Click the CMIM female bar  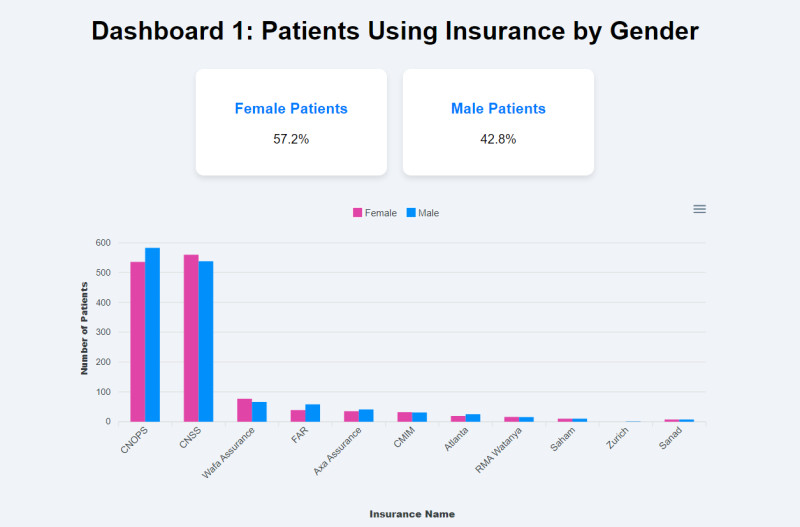(x=405, y=417)
